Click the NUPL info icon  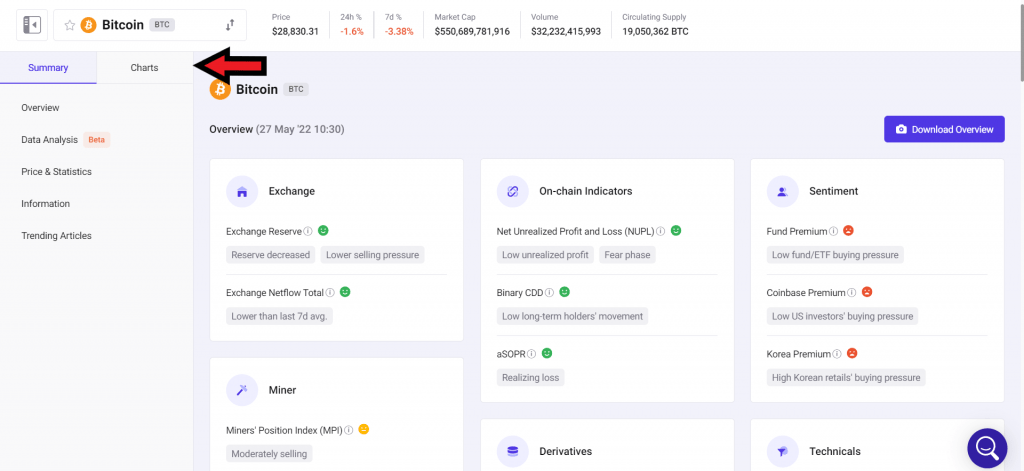[661, 232]
